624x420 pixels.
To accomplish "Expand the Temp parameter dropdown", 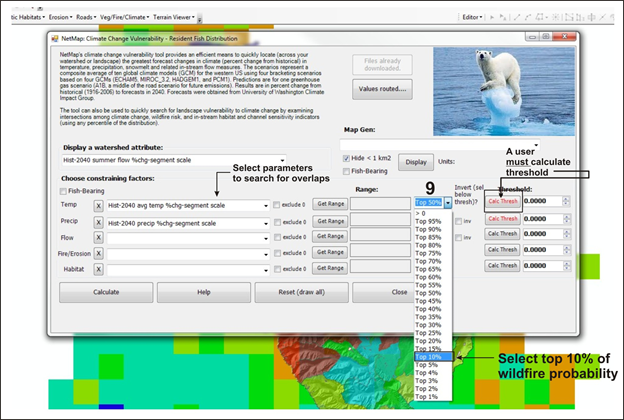I will pyautogui.click(x=268, y=204).
